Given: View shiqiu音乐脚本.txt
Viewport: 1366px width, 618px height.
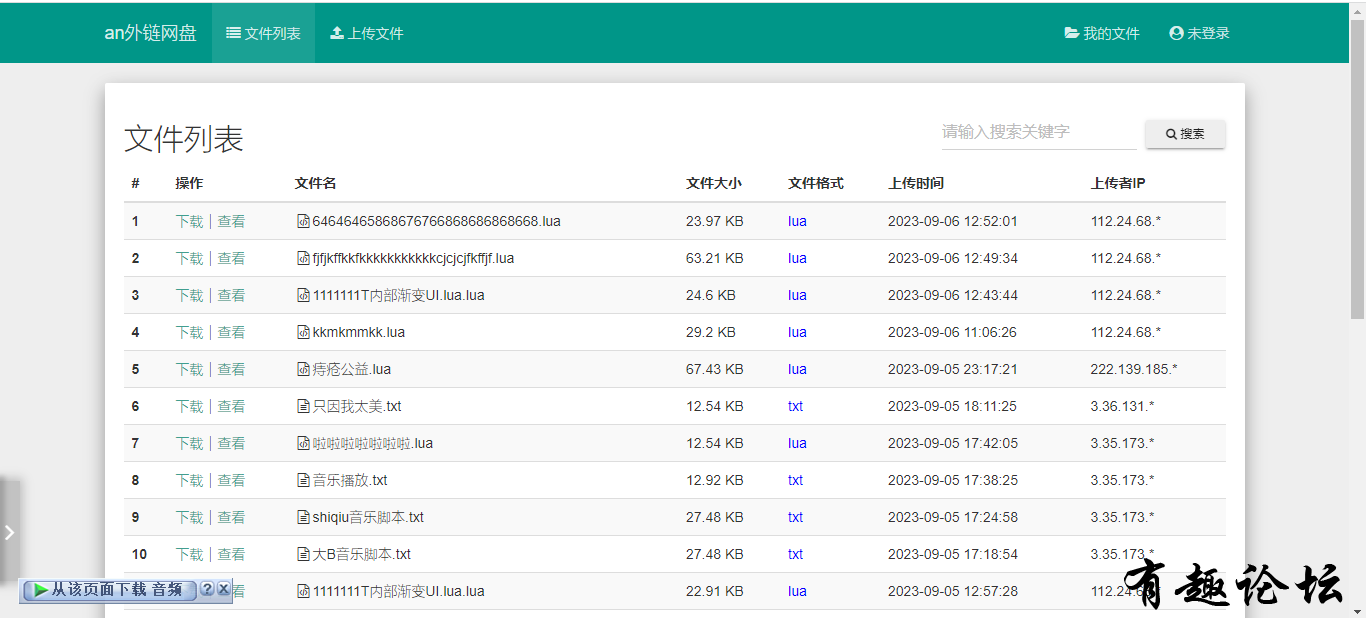Looking at the screenshot, I should pyautogui.click(x=231, y=517).
